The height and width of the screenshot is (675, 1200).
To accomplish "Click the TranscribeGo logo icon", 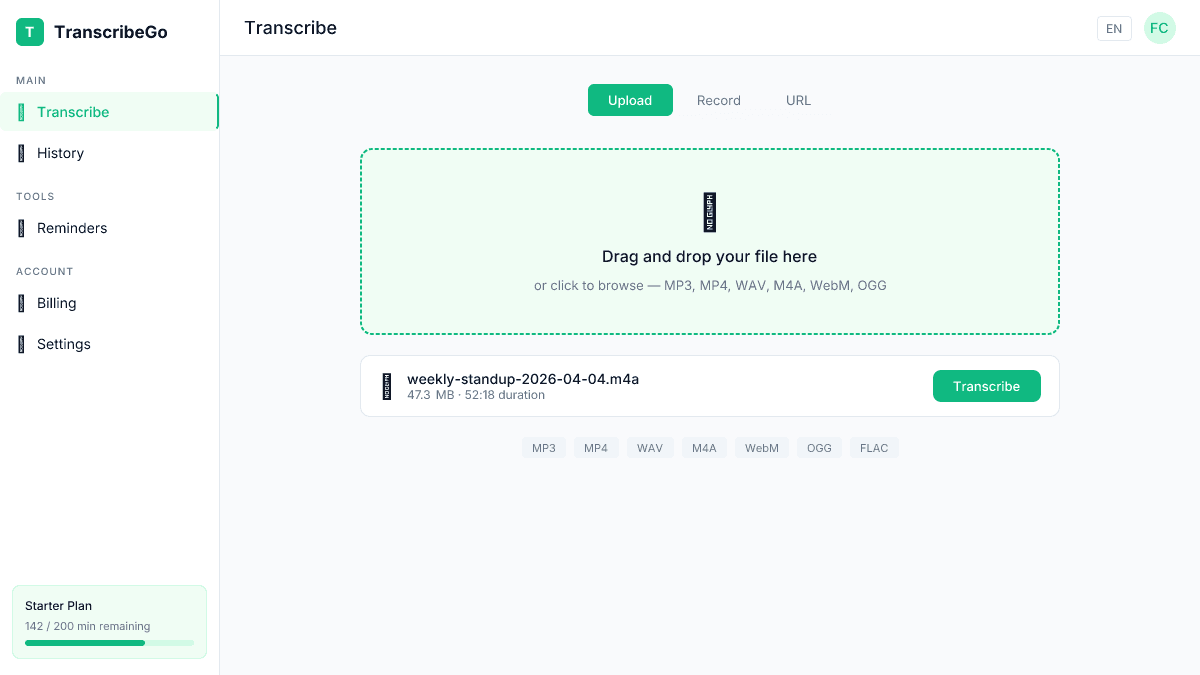I will (x=29, y=31).
